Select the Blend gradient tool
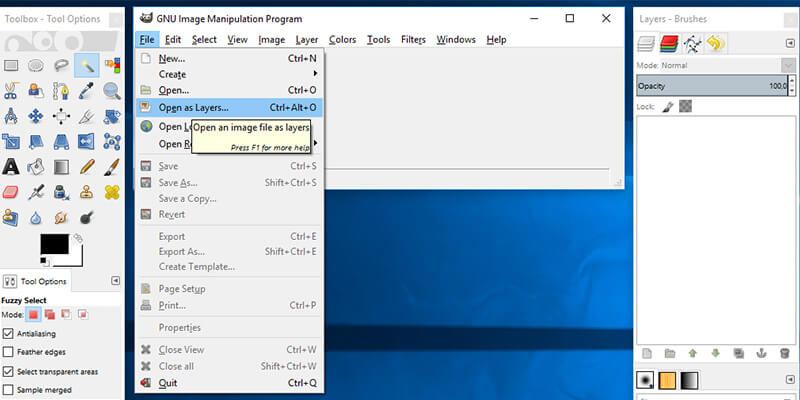The width and height of the screenshot is (800, 400). [61, 166]
